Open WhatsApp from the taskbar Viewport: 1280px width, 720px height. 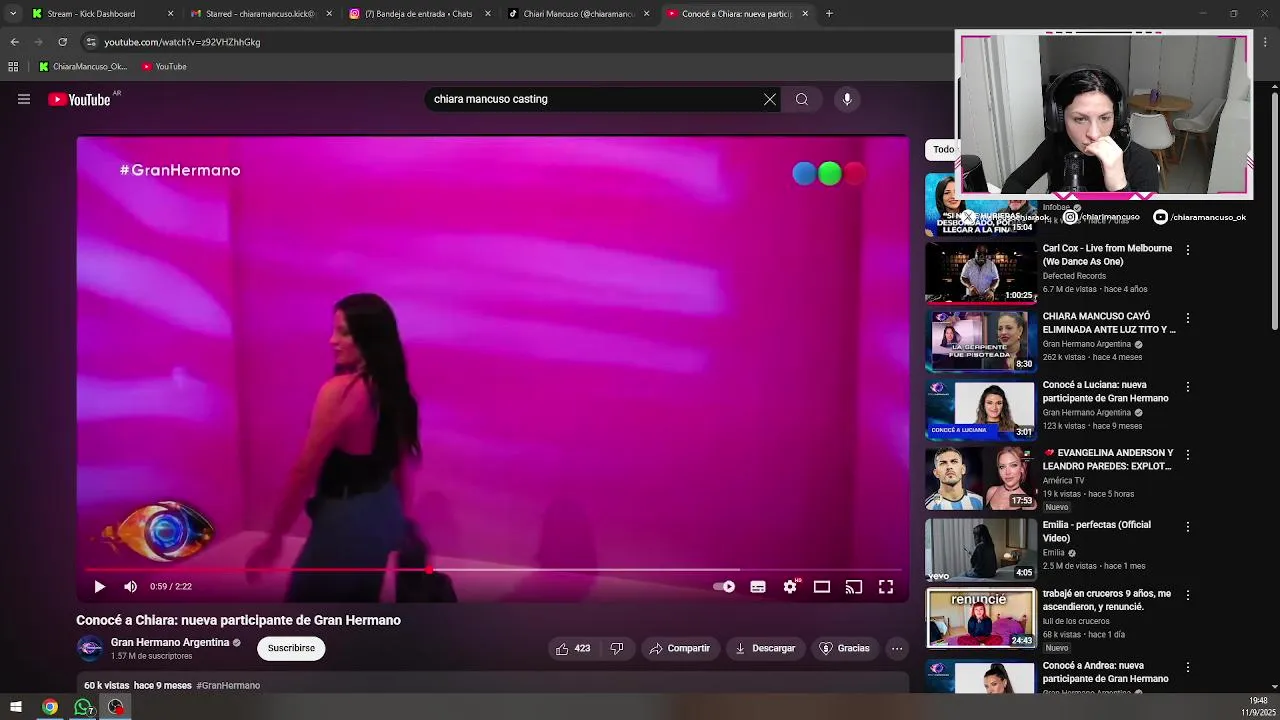(x=83, y=707)
